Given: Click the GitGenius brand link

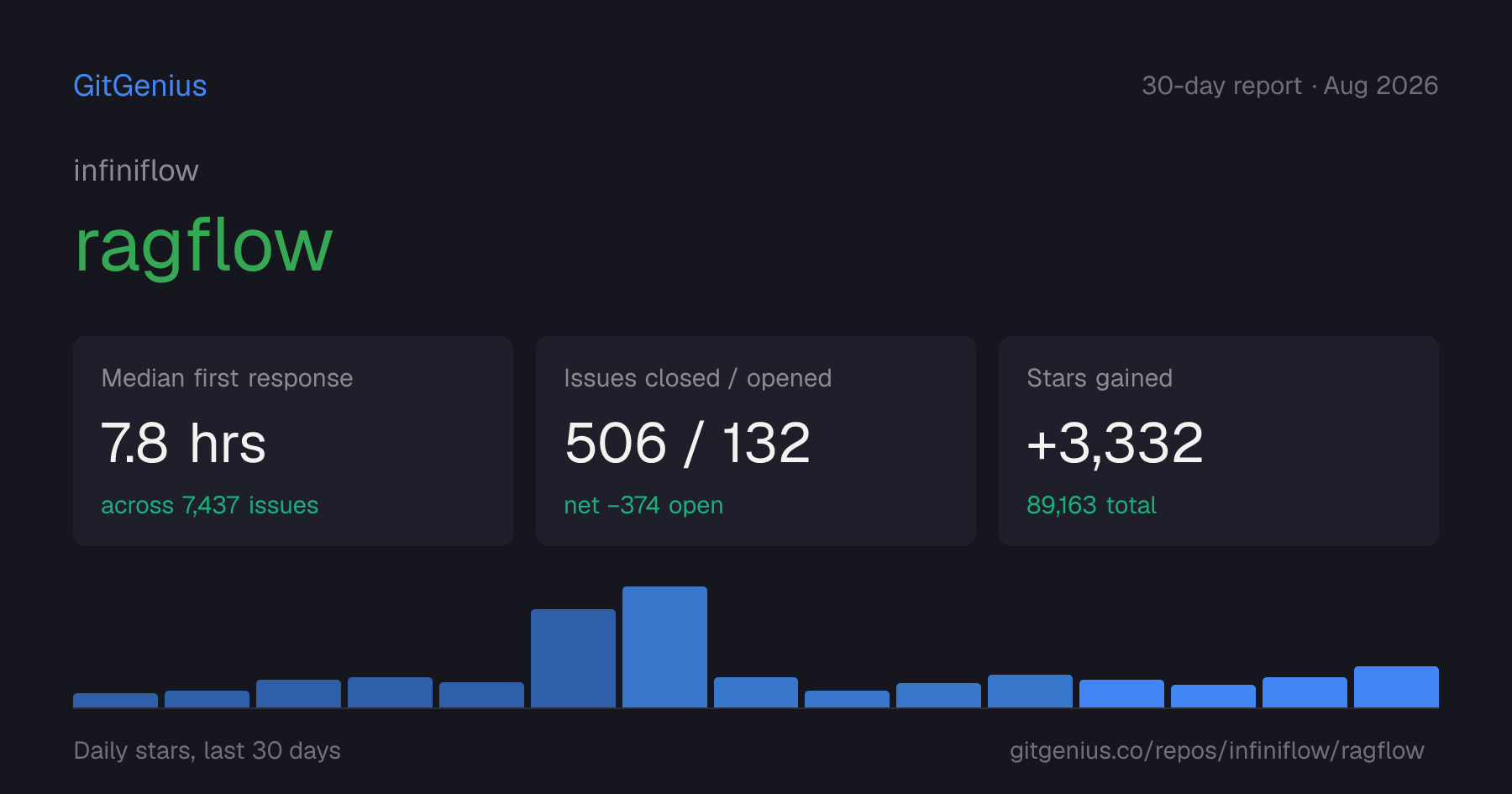Looking at the screenshot, I should tap(140, 86).
